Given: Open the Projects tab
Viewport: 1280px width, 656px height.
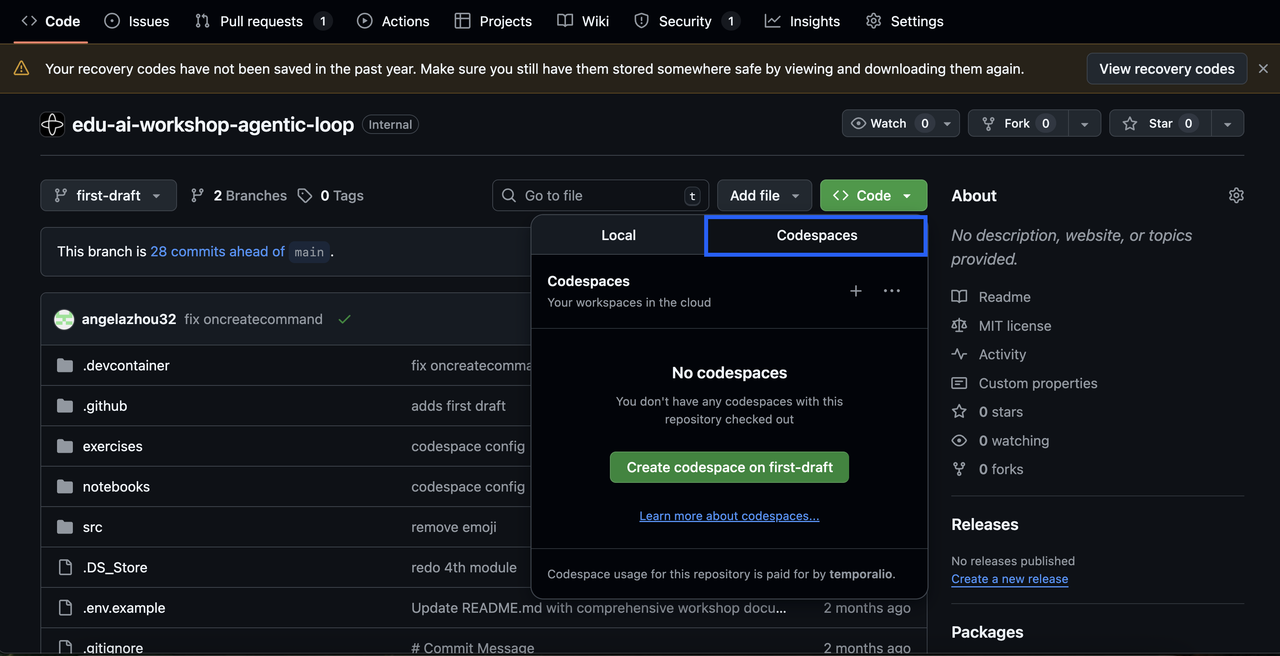Looking at the screenshot, I should click(x=493, y=21).
